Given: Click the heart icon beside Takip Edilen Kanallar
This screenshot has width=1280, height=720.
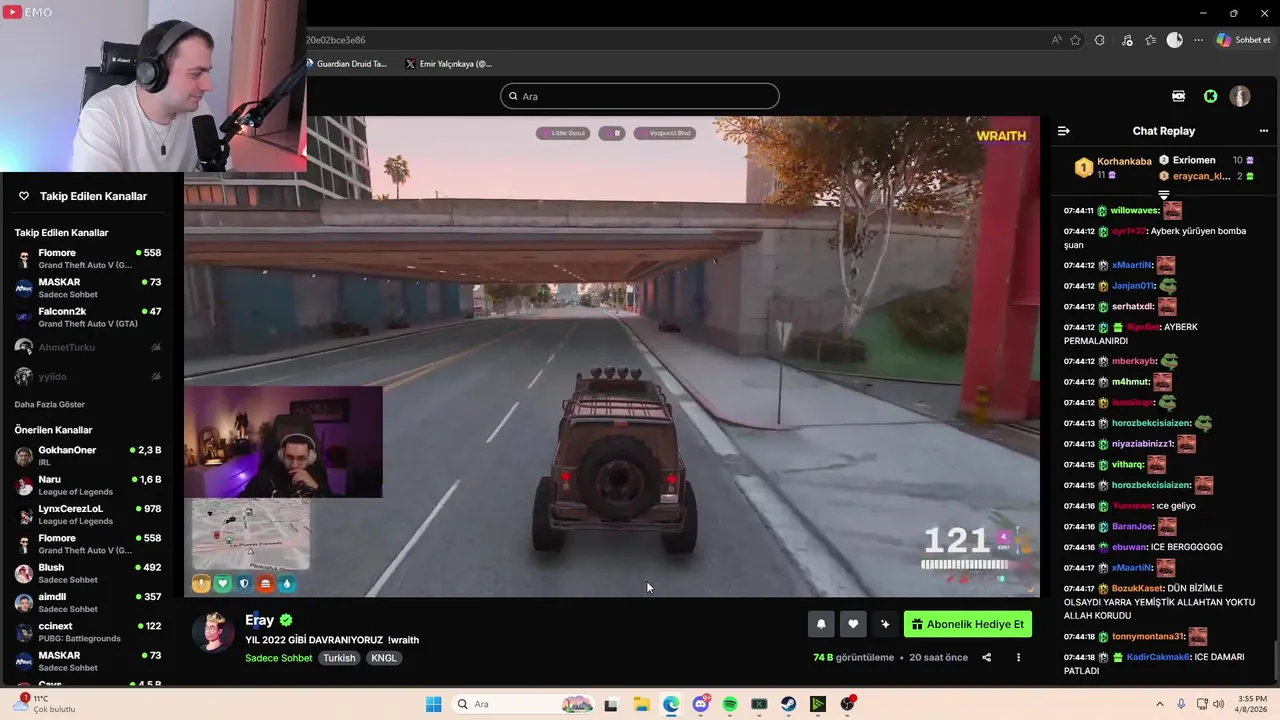Looking at the screenshot, I should point(24,196).
